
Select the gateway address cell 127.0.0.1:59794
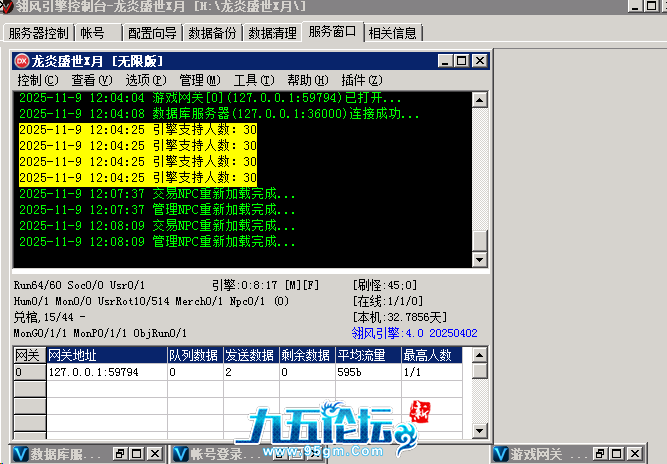coord(106,372)
